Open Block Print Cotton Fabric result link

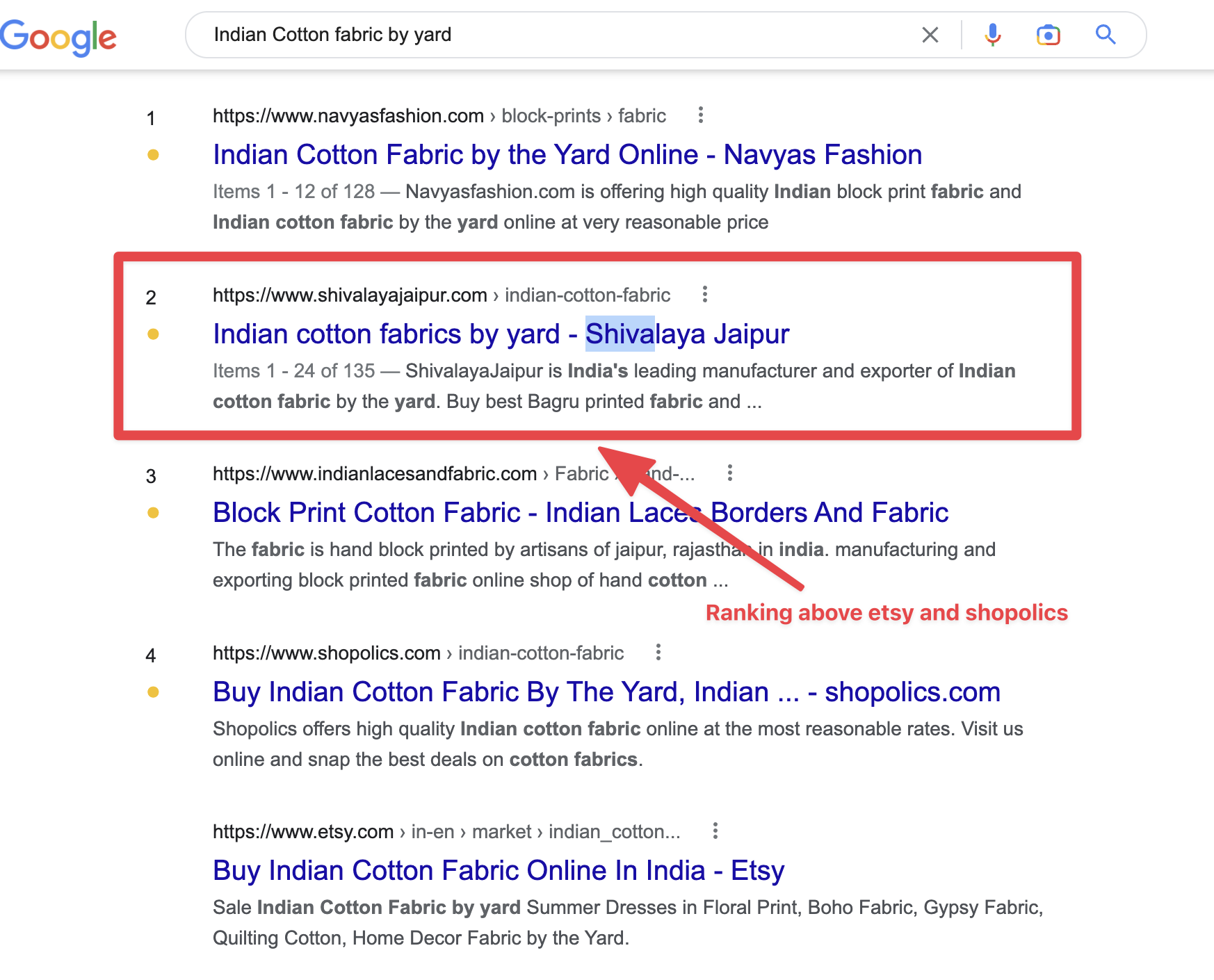(580, 513)
